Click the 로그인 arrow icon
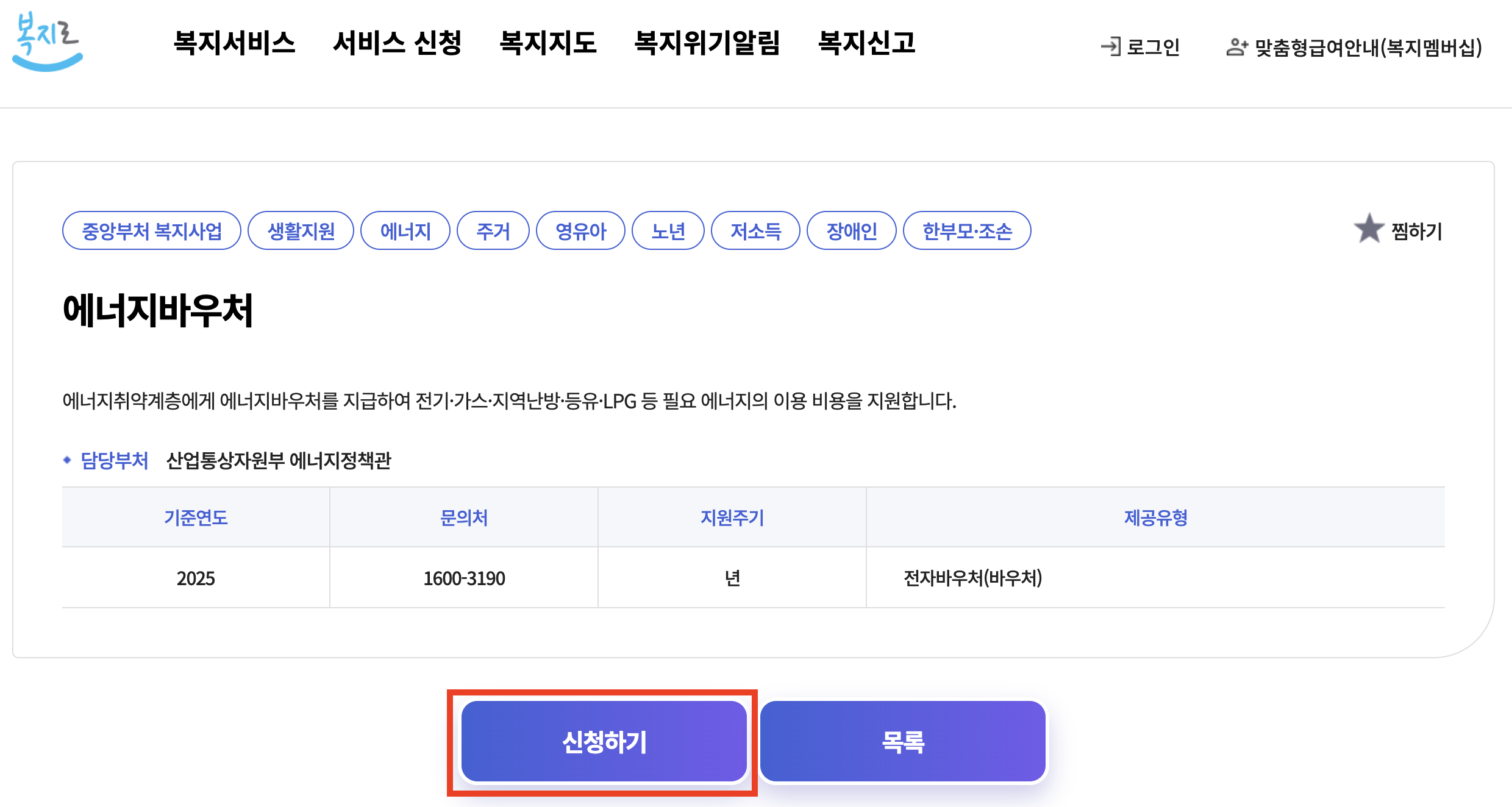 (x=1110, y=46)
